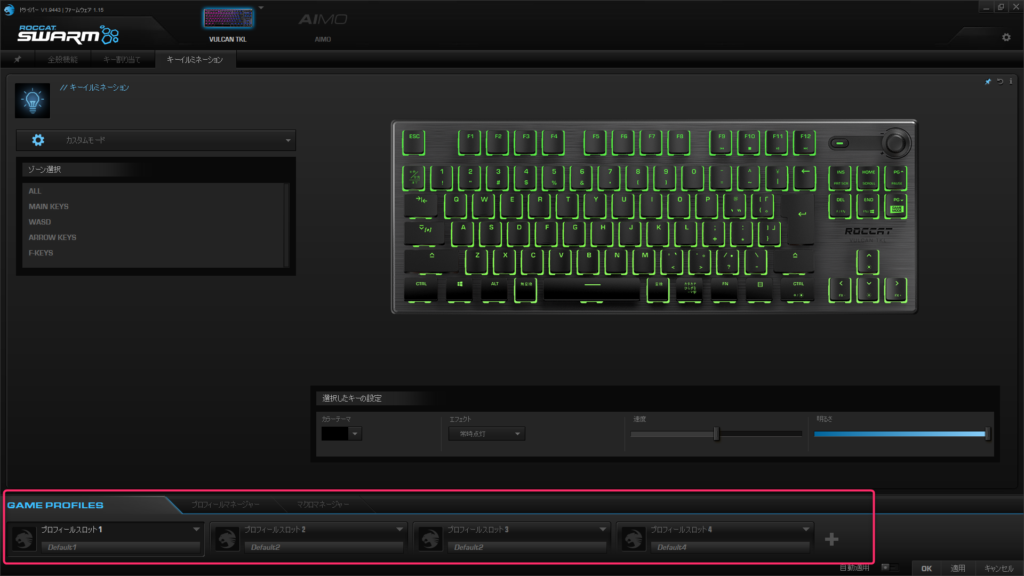Select the right arrow key
Viewport: 1024px width, 576px height.
click(896, 289)
